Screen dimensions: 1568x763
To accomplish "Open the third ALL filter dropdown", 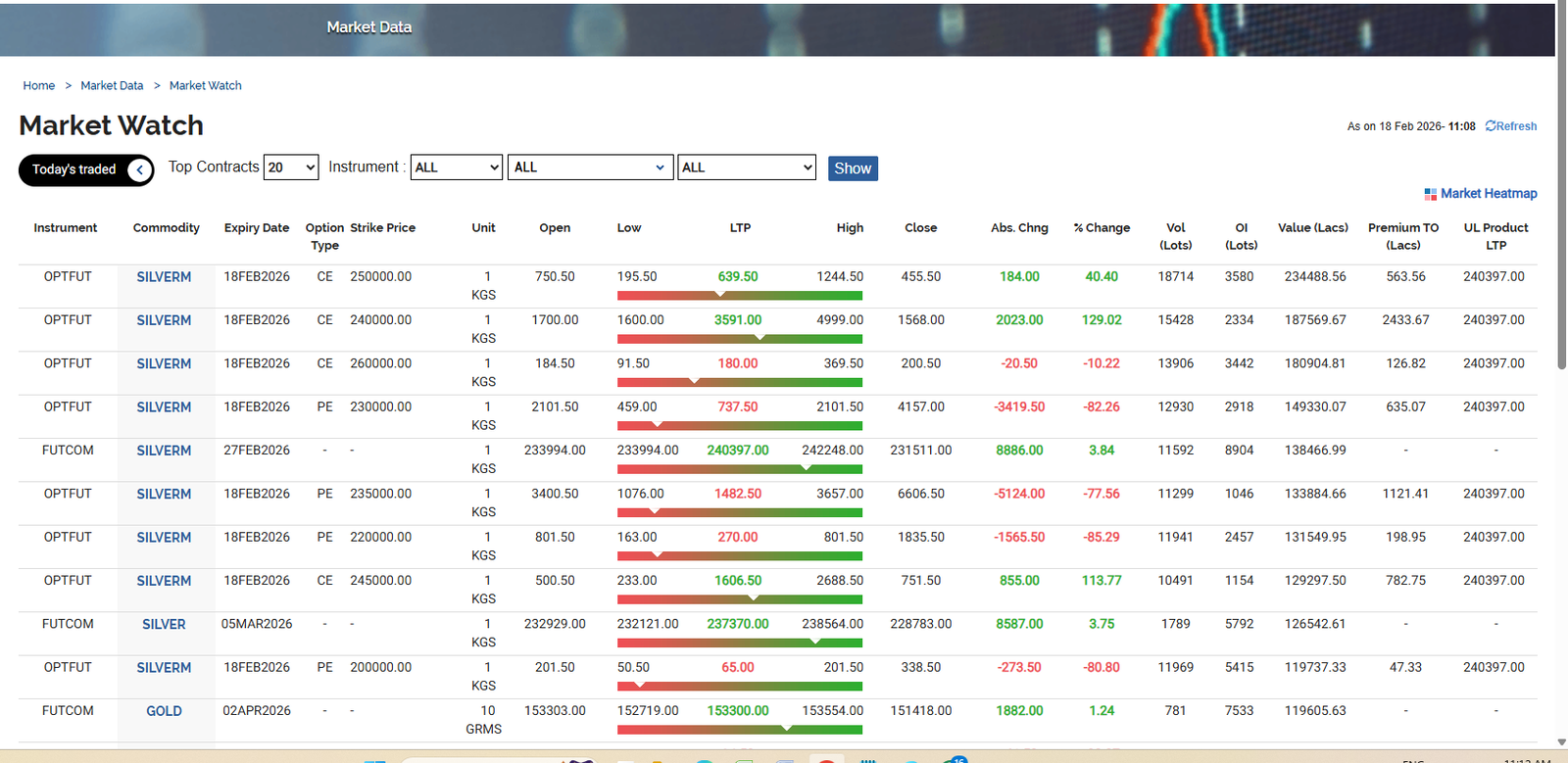I will [x=747, y=167].
